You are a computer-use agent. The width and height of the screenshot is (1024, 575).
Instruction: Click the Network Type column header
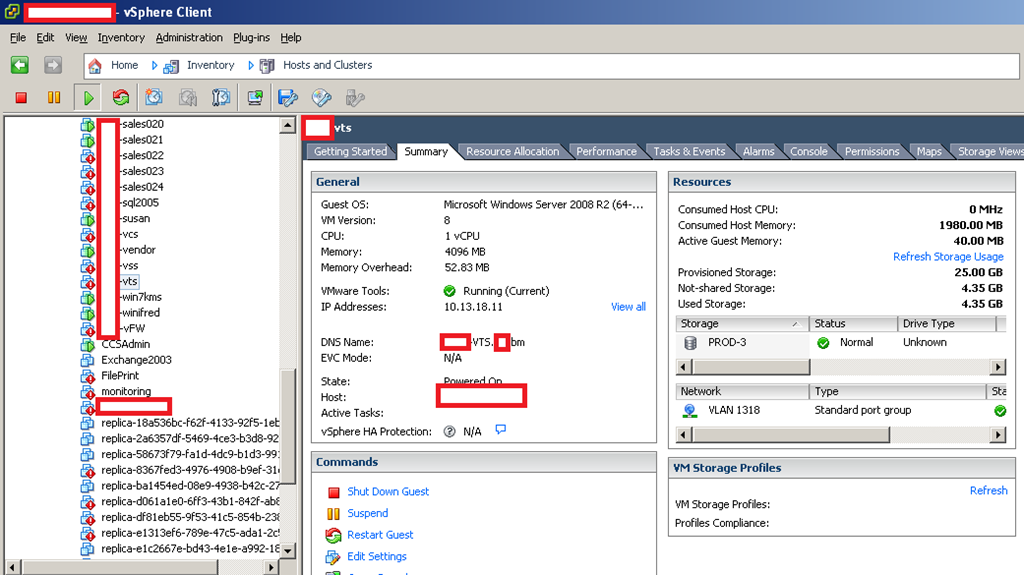(896, 391)
